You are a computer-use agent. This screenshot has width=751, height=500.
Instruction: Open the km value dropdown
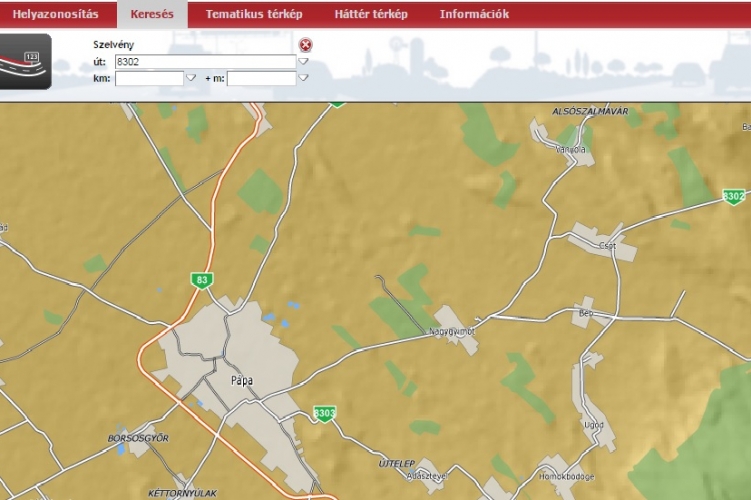pyautogui.click(x=191, y=78)
